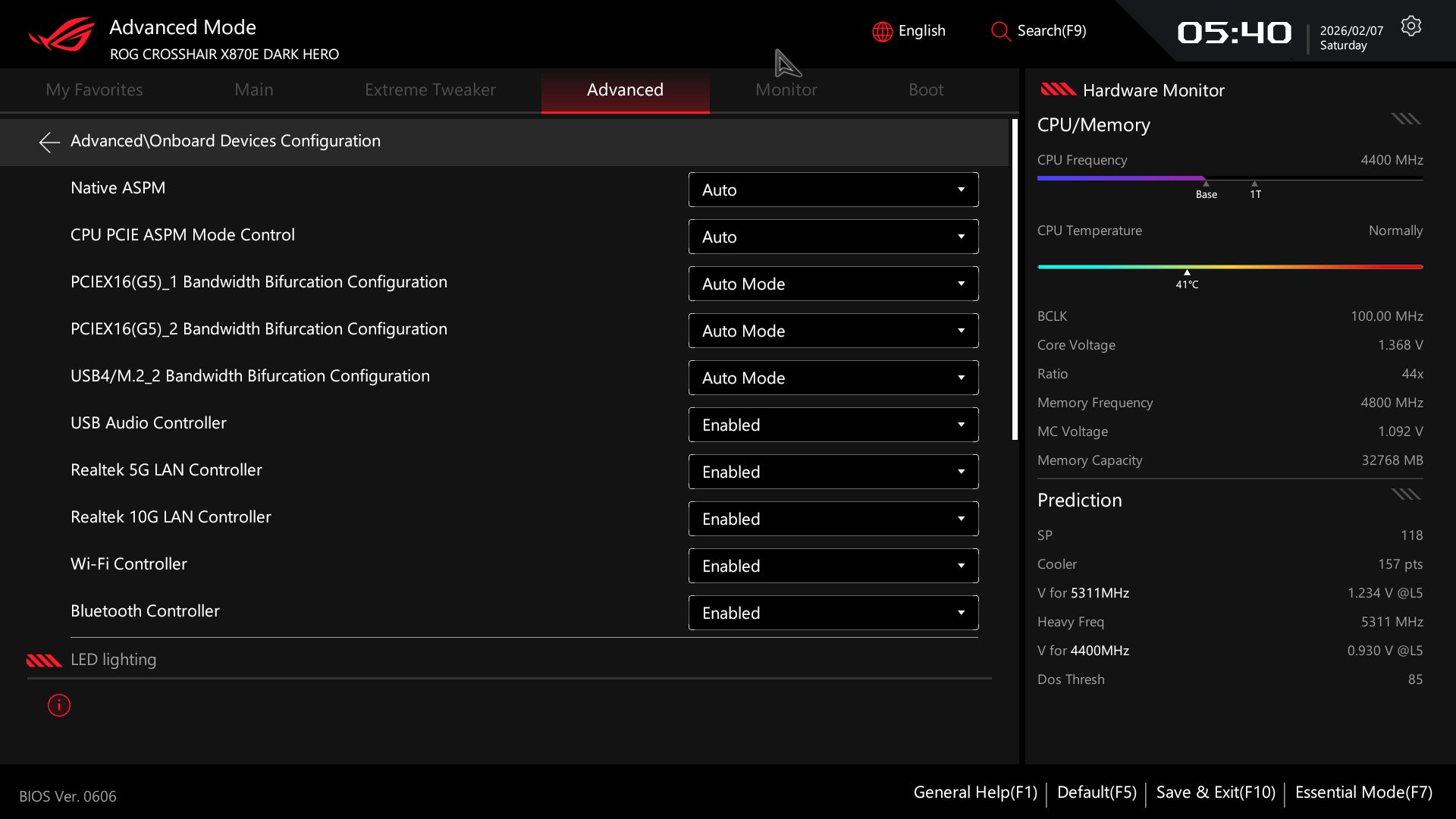Click the CPU/Memory section stripe icon
Viewport: 1456px width, 819px height.
[1405, 118]
